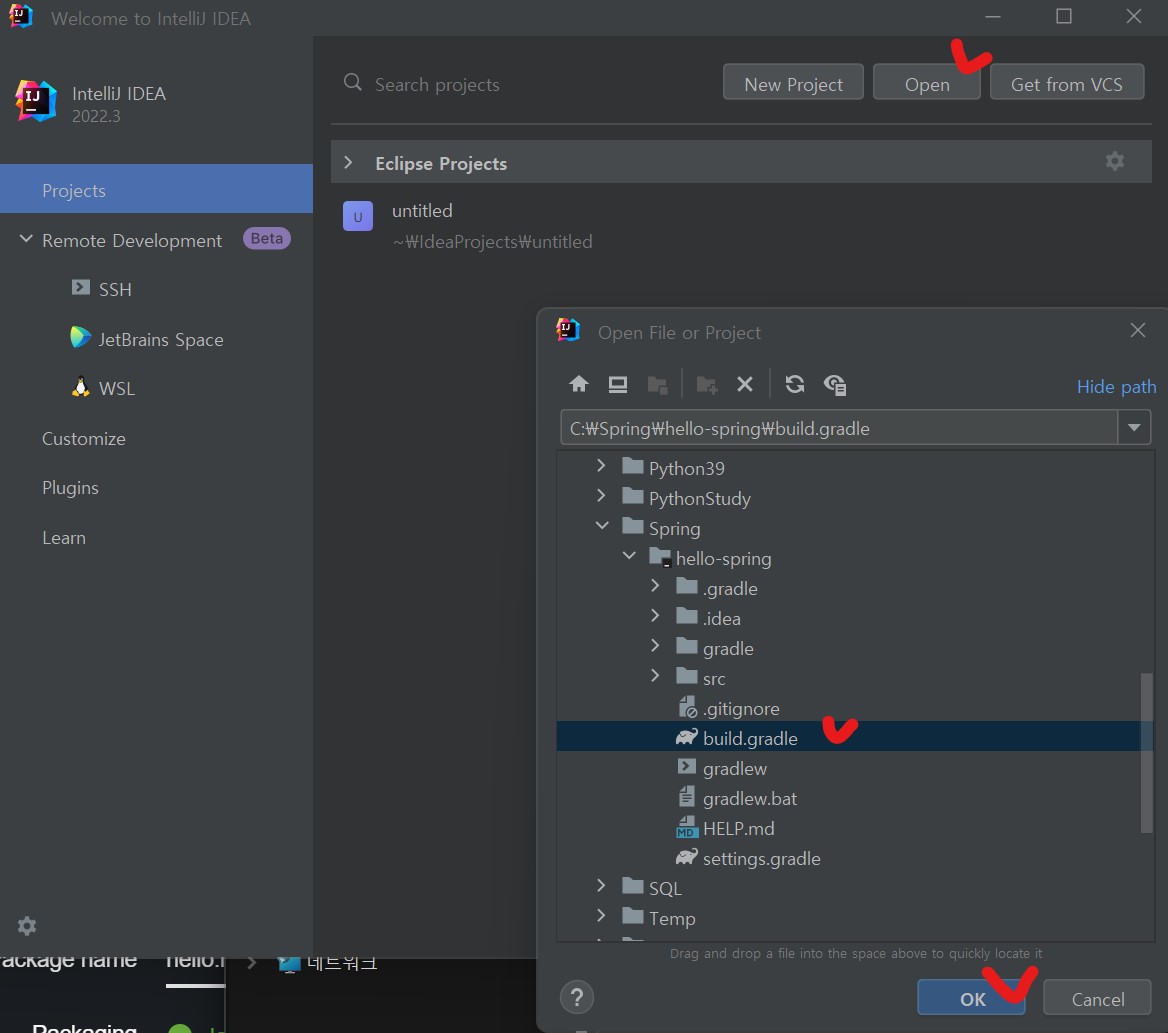Collapse the Remote Development section
The height and width of the screenshot is (1033, 1168).
tap(26, 239)
